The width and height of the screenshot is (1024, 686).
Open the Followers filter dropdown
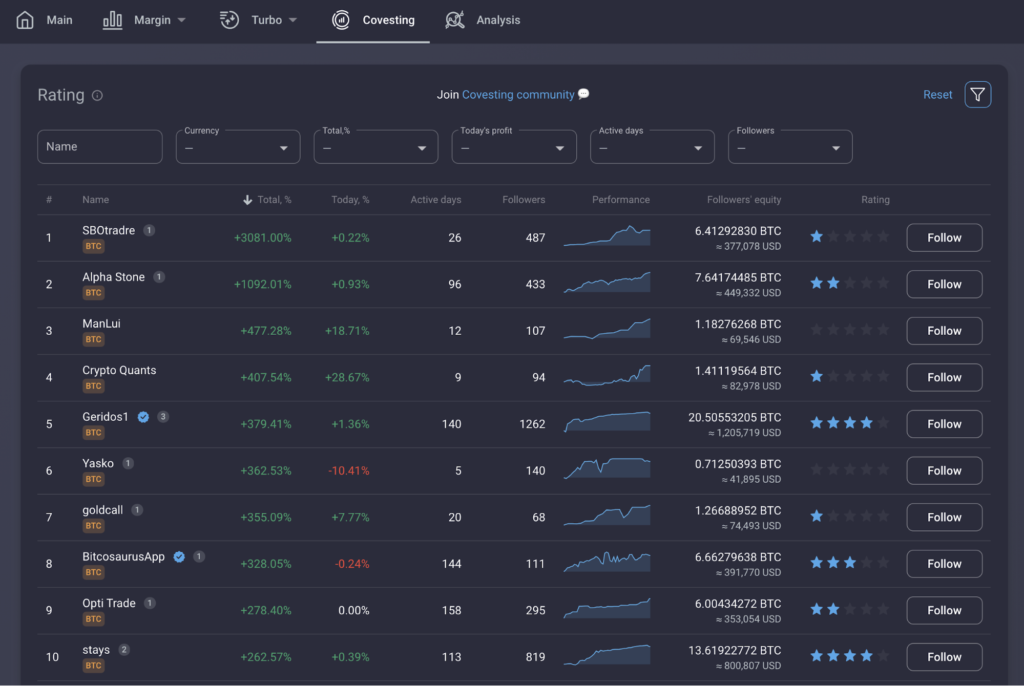tap(789, 146)
